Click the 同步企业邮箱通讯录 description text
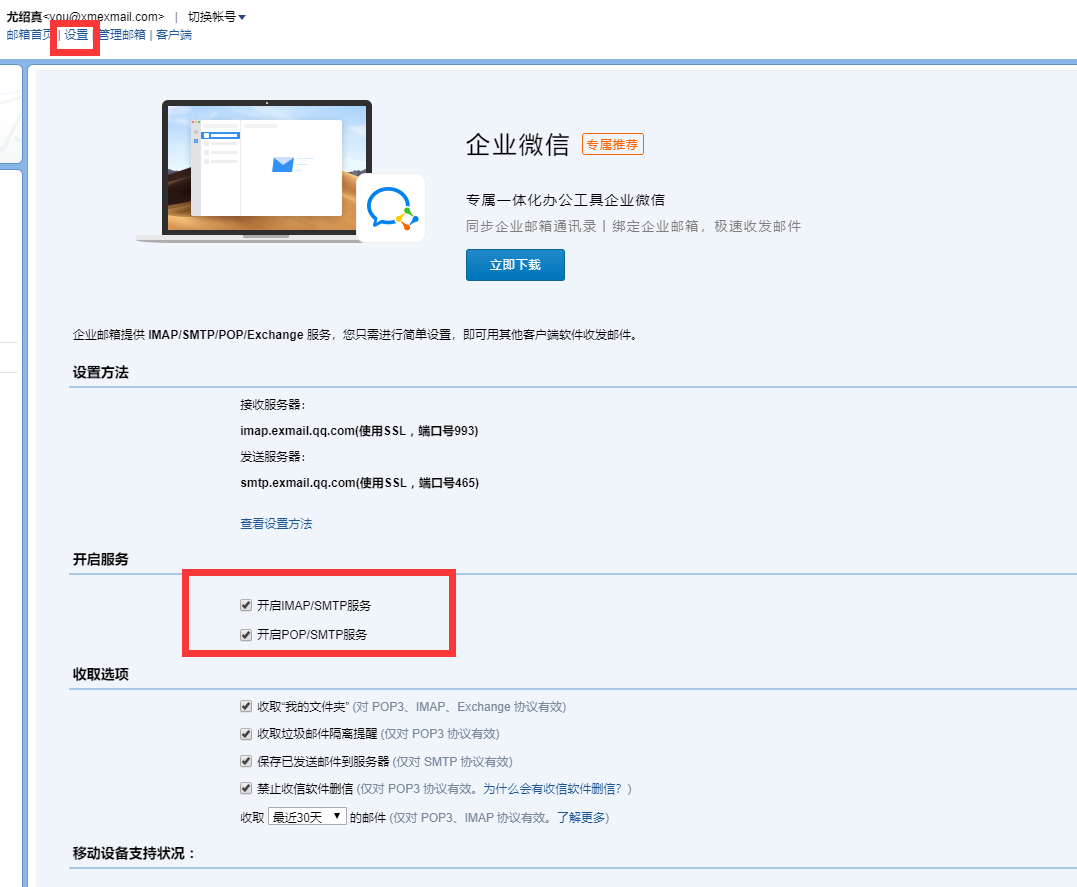Screen dimensions: 1077x887 click(x=633, y=226)
